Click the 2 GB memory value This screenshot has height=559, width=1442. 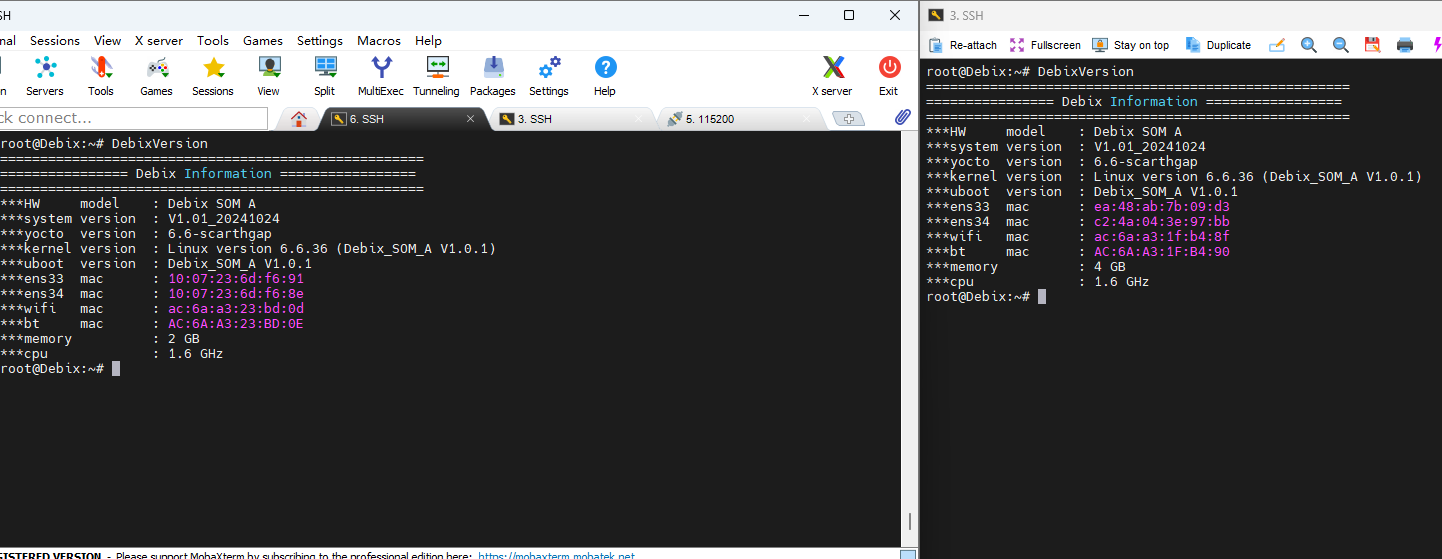point(183,339)
